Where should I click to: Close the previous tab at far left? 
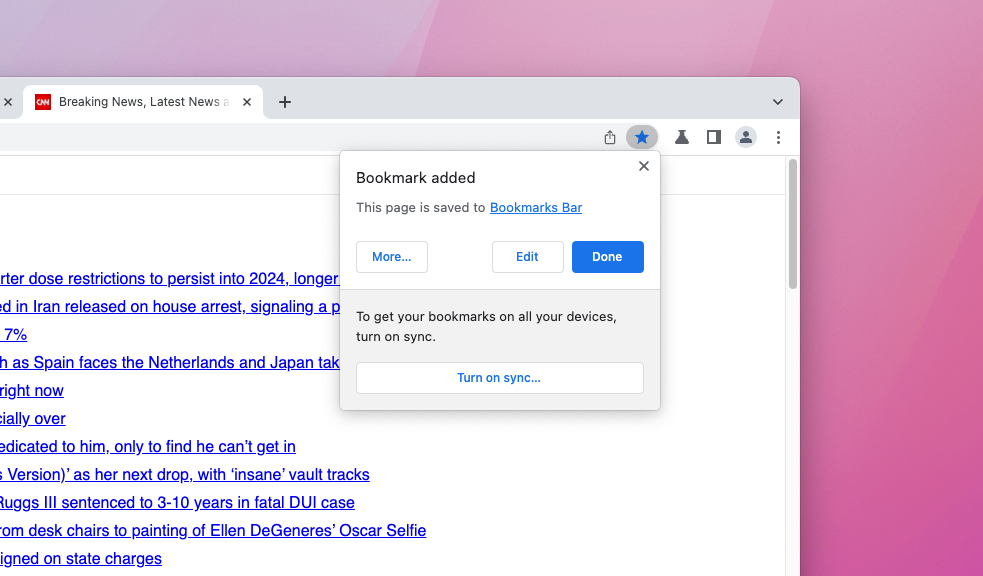click(x=8, y=102)
